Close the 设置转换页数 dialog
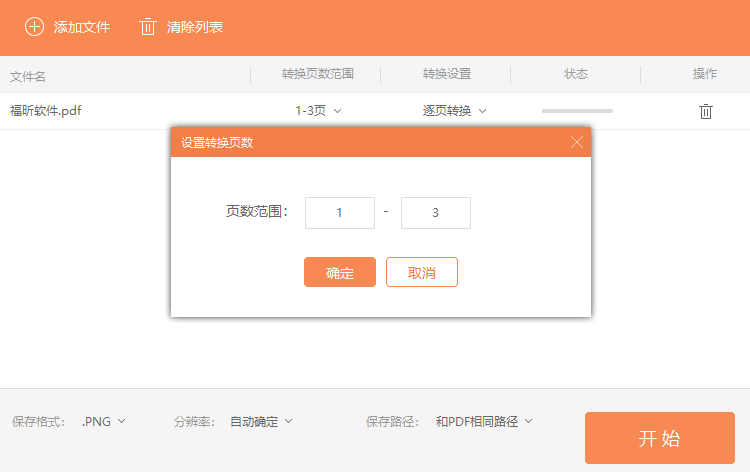 (x=576, y=142)
